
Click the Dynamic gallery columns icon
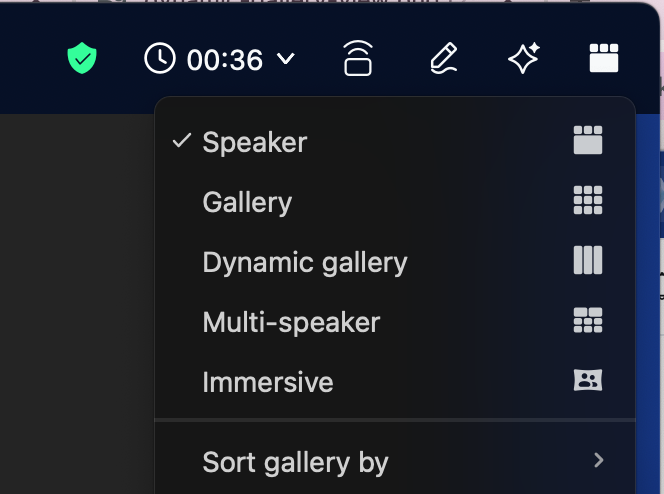tap(588, 261)
